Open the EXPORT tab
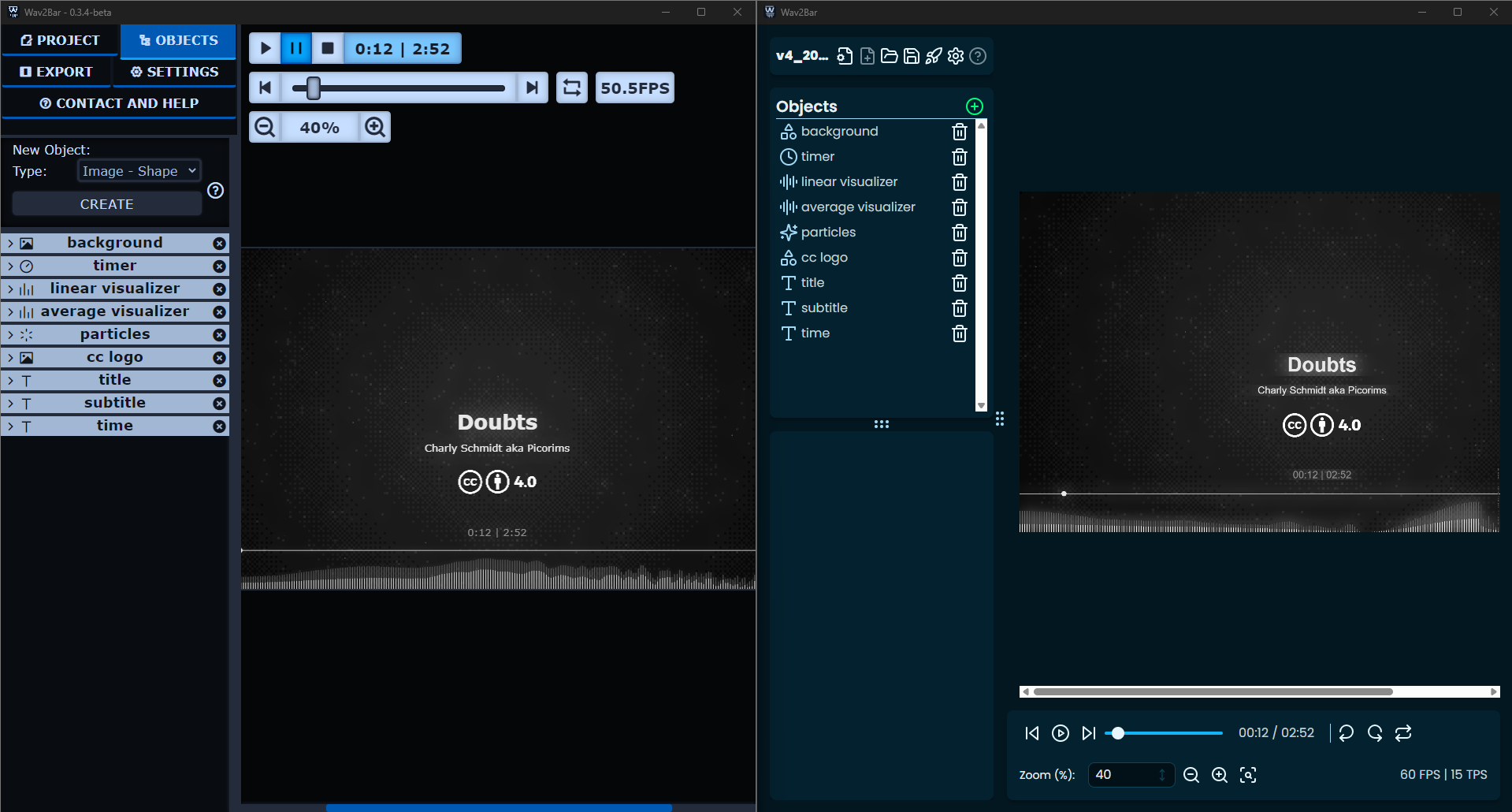This screenshot has width=1512, height=812. pos(56,72)
